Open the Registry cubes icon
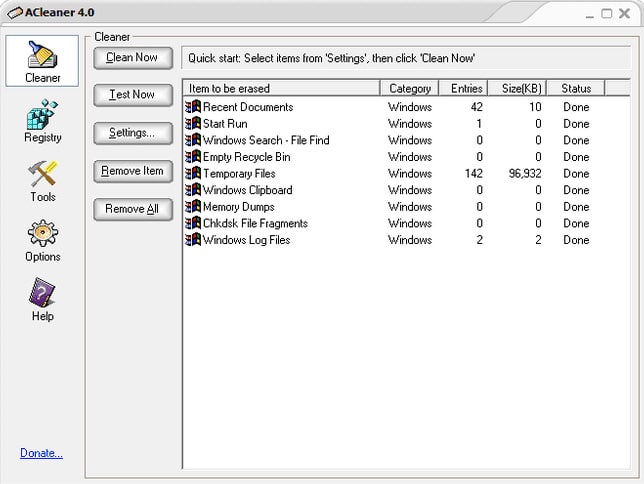The height and width of the screenshot is (484, 644). click(x=42, y=114)
